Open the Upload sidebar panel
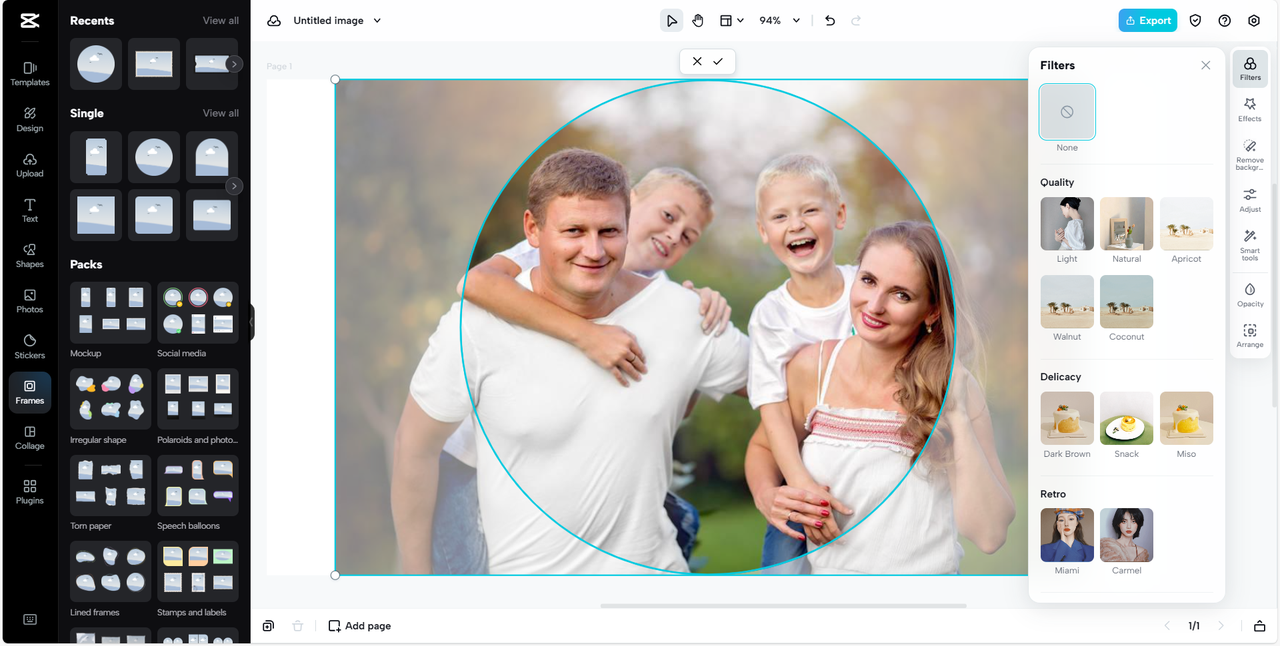The height and width of the screenshot is (646, 1280). 30,165
